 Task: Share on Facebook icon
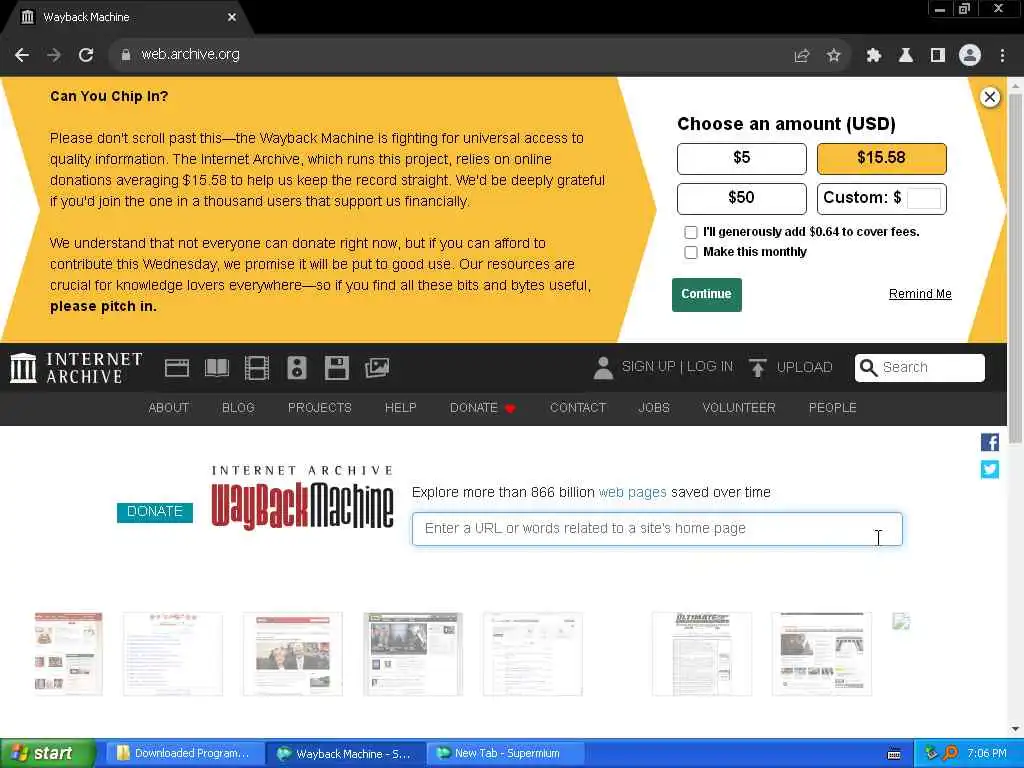point(989,443)
